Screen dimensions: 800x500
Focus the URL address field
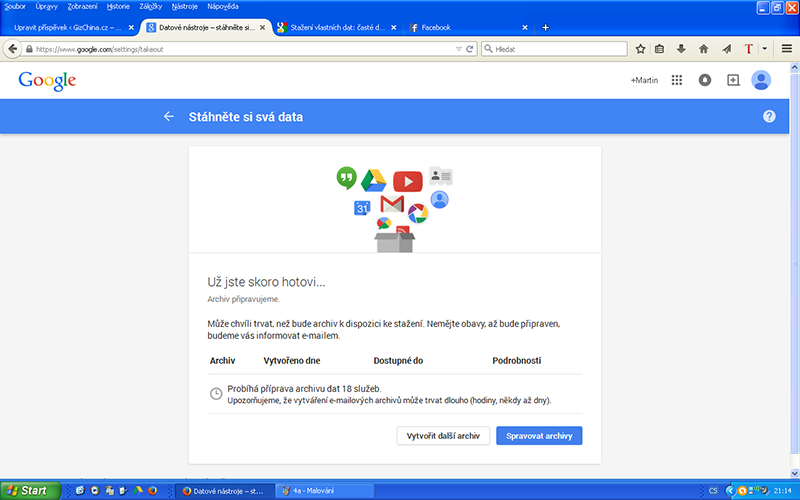[244, 49]
